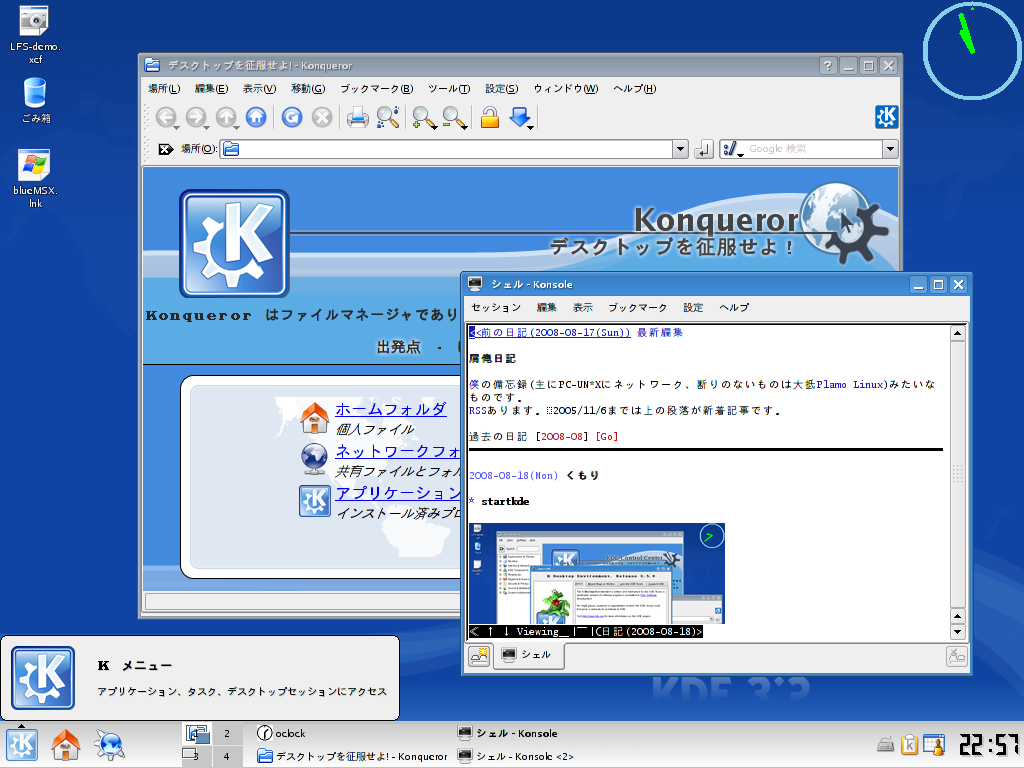
Task: Click the calendar reminder bell tray icon
Action: [x=935, y=744]
